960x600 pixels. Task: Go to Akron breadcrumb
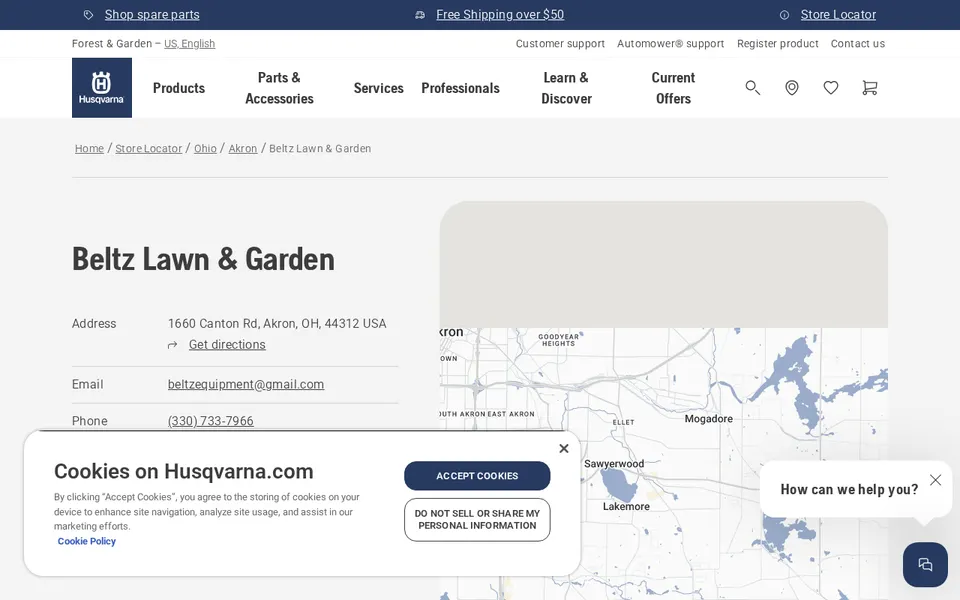click(243, 148)
